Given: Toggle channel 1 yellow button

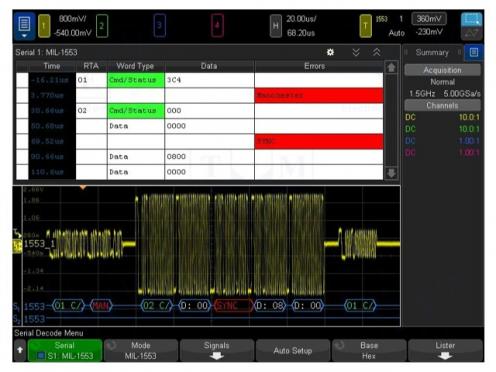Looking at the screenshot, I should click(44, 26).
